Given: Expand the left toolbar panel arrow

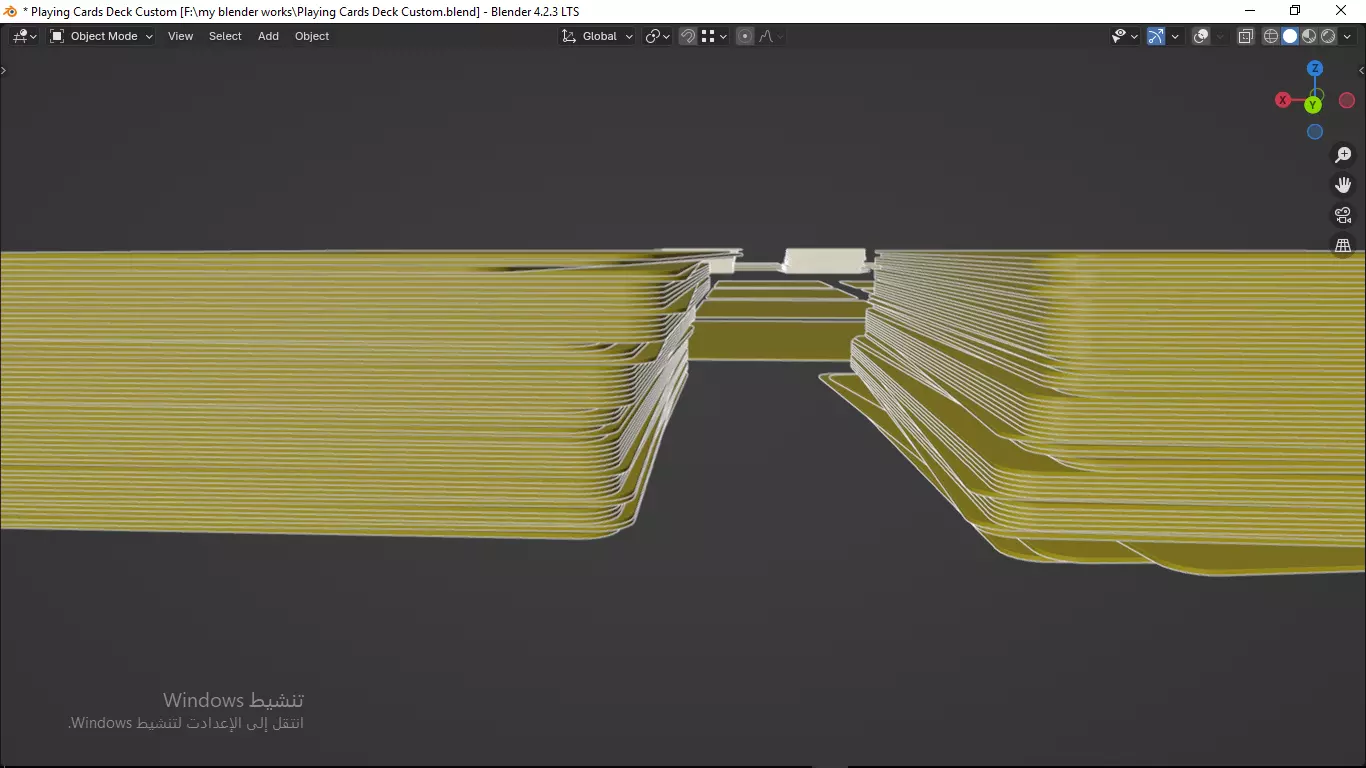Looking at the screenshot, I should click(4, 70).
